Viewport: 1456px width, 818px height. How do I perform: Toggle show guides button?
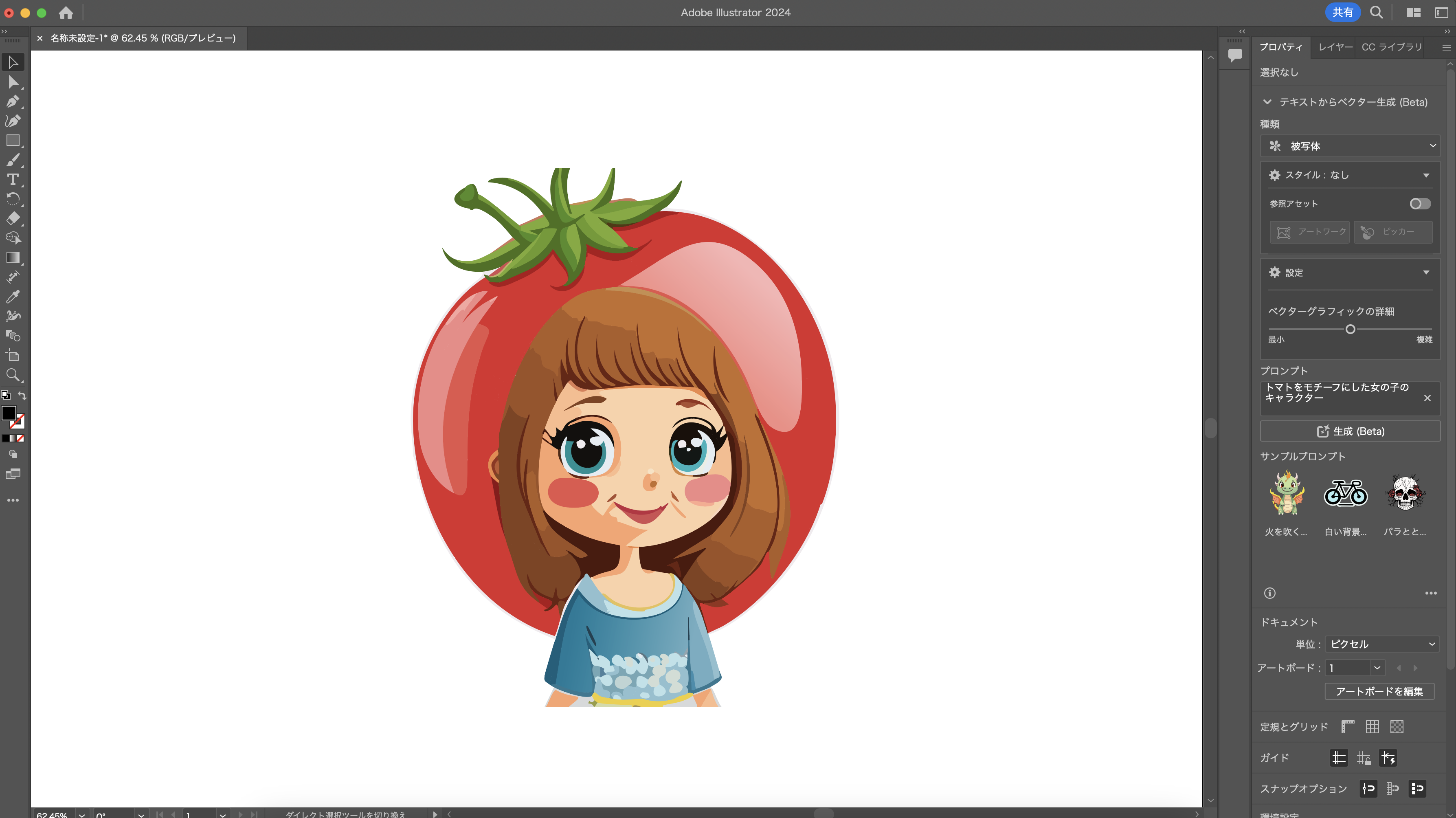(1338, 758)
